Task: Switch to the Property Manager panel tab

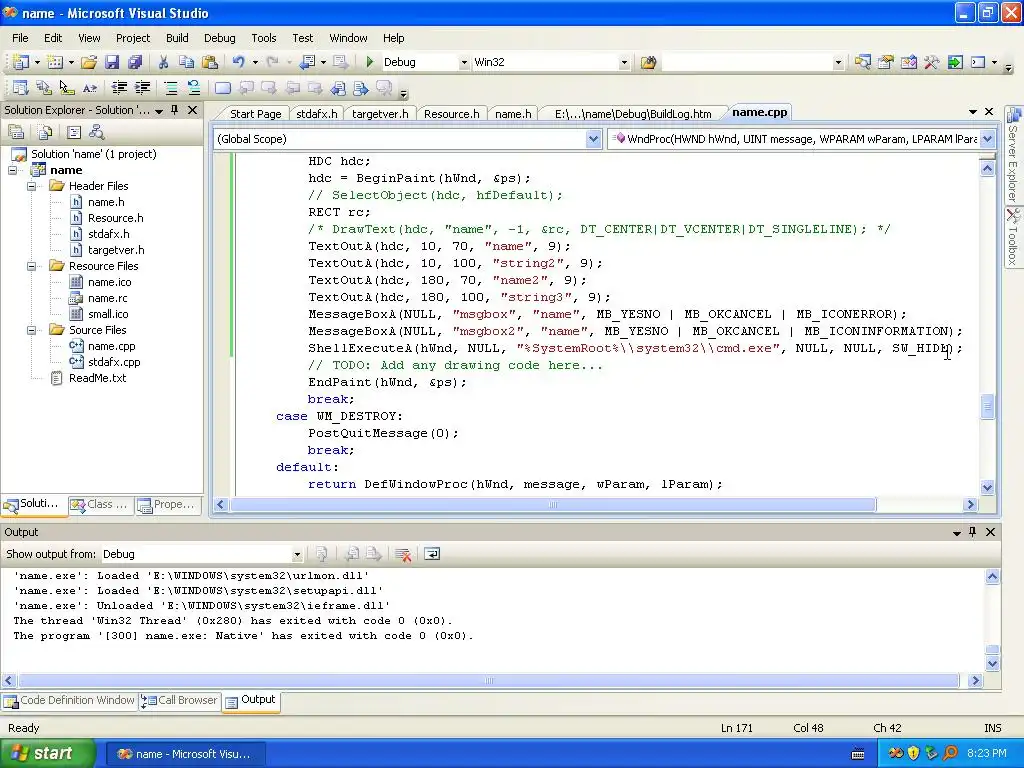Action: pos(167,505)
